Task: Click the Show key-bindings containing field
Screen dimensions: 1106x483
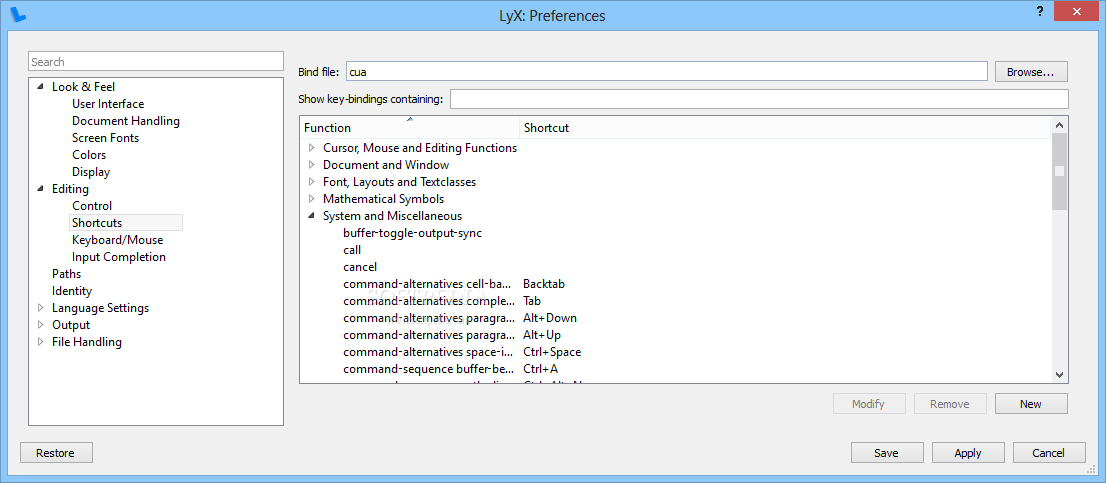Action: pos(759,99)
